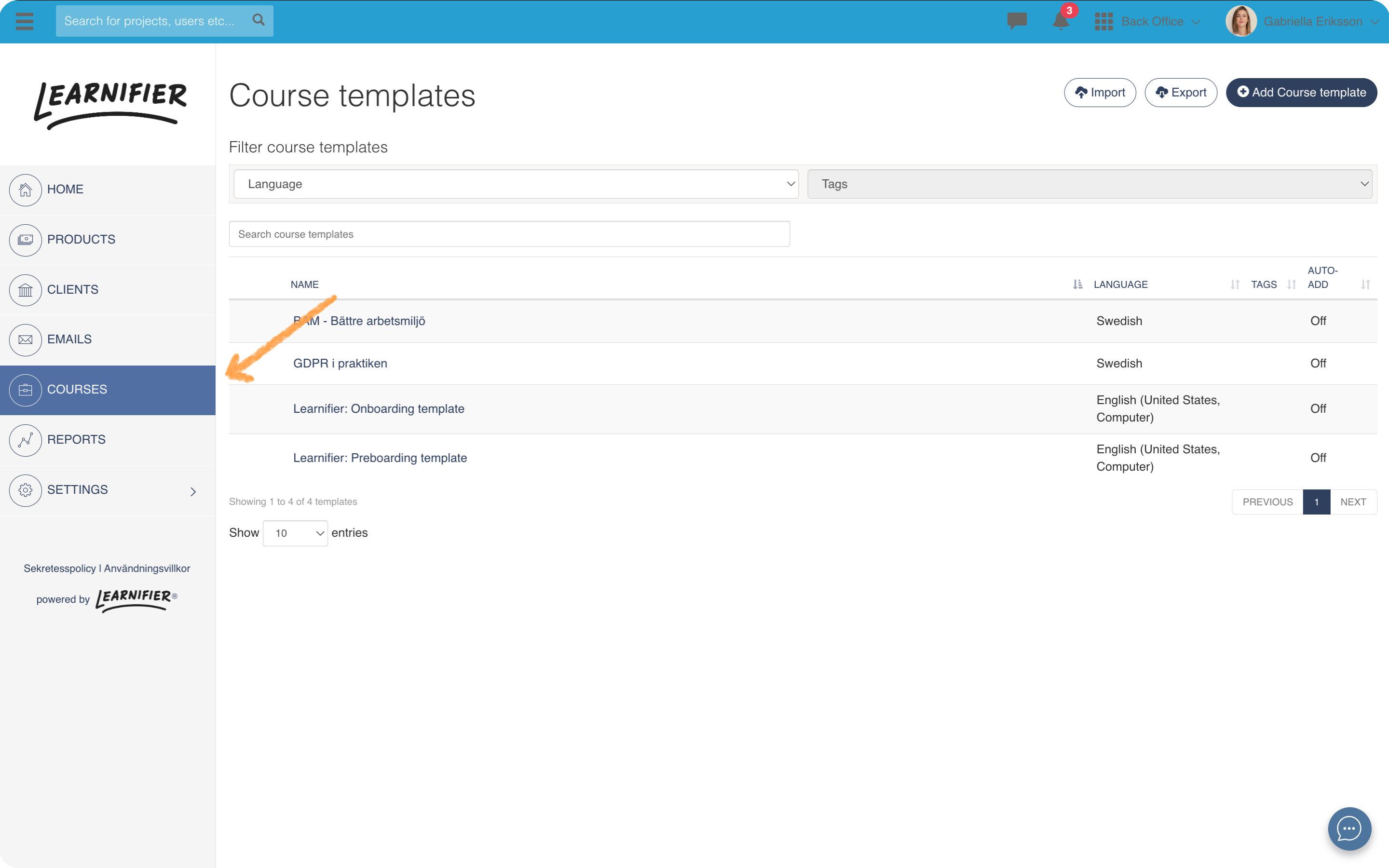The width and height of the screenshot is (1389, 868).
Task: Sort table by Language column icon
Action: 1235,284
